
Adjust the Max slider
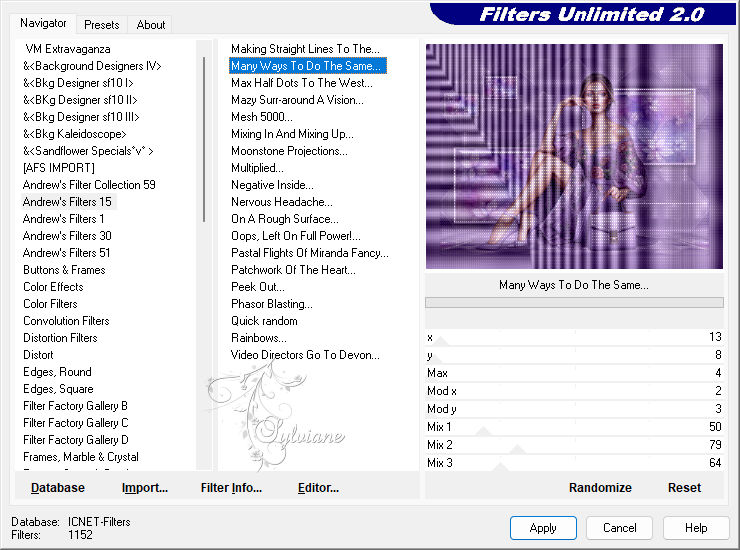click(574, 373)
